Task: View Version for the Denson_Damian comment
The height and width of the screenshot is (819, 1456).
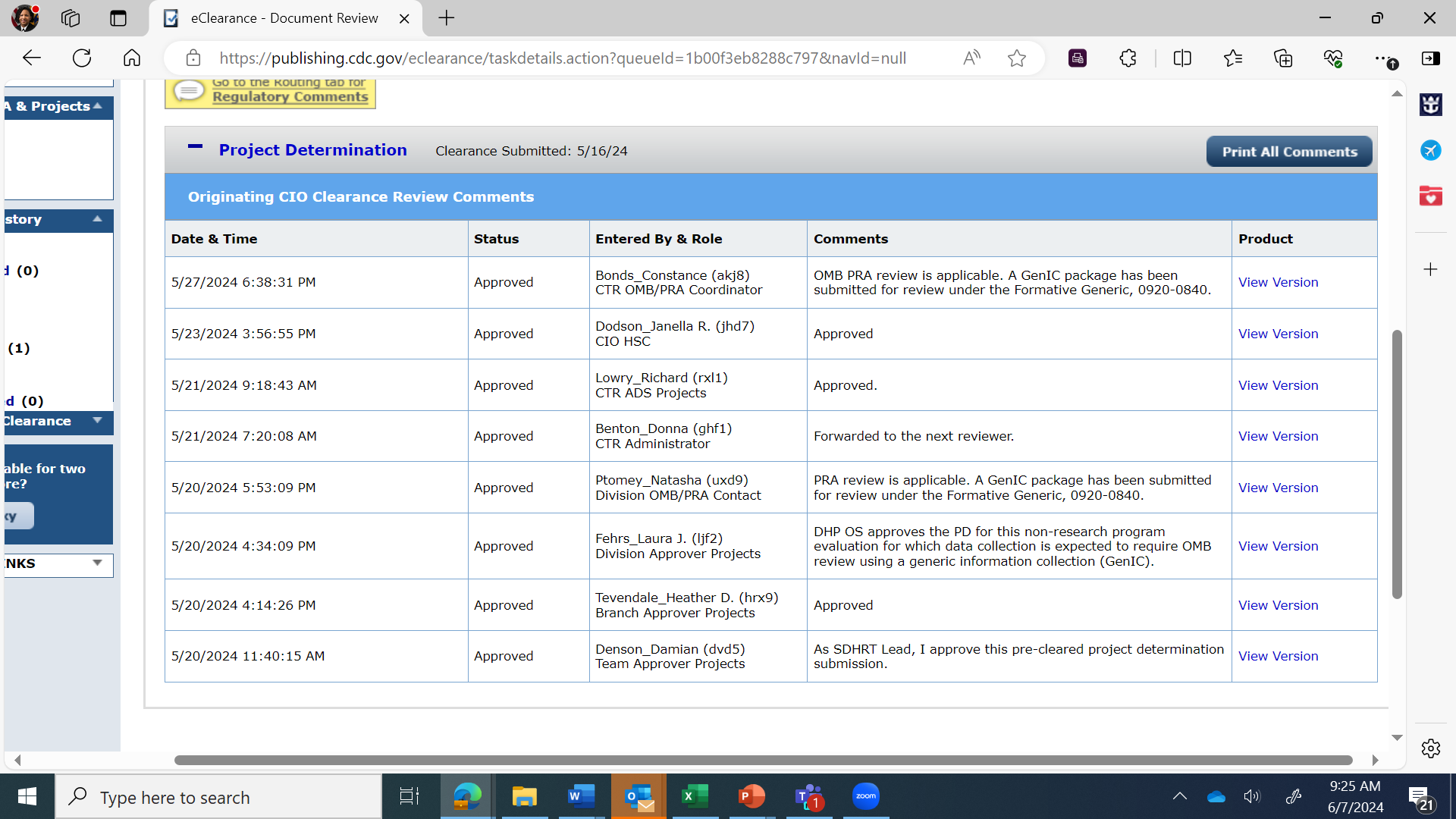Action: [x=1278, y=656]
